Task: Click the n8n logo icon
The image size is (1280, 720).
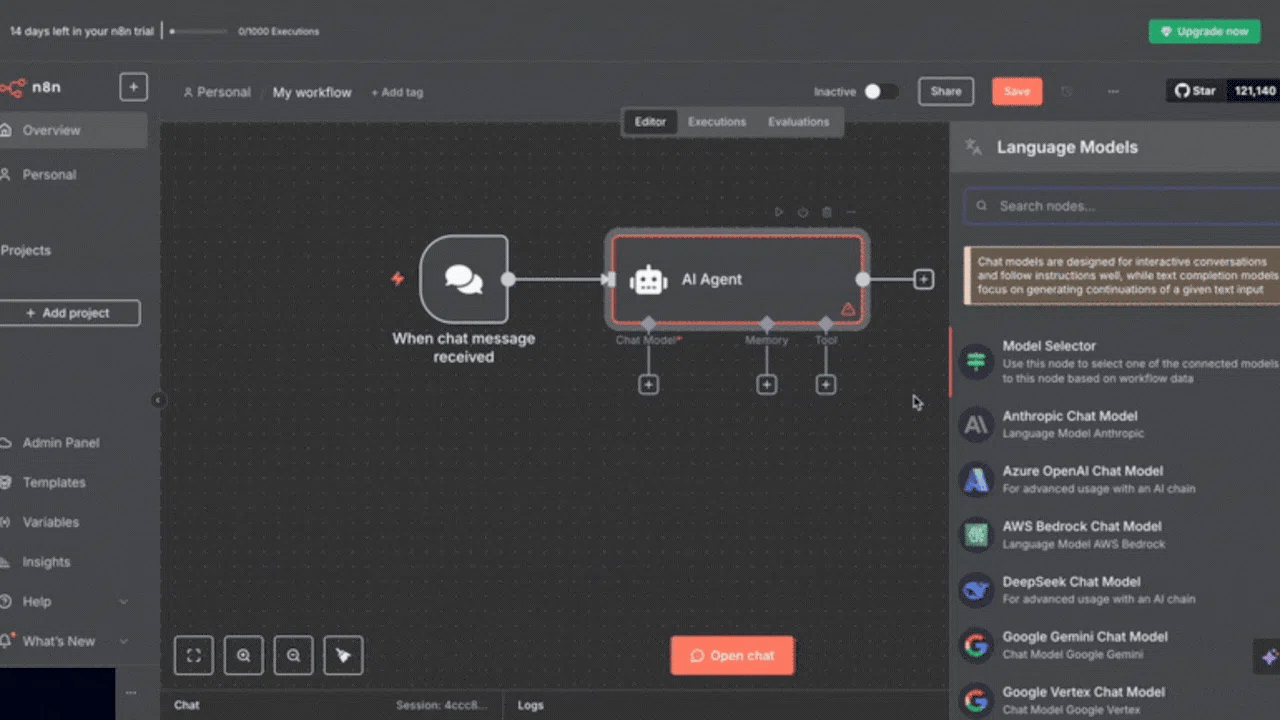Action: pos(12,88)
